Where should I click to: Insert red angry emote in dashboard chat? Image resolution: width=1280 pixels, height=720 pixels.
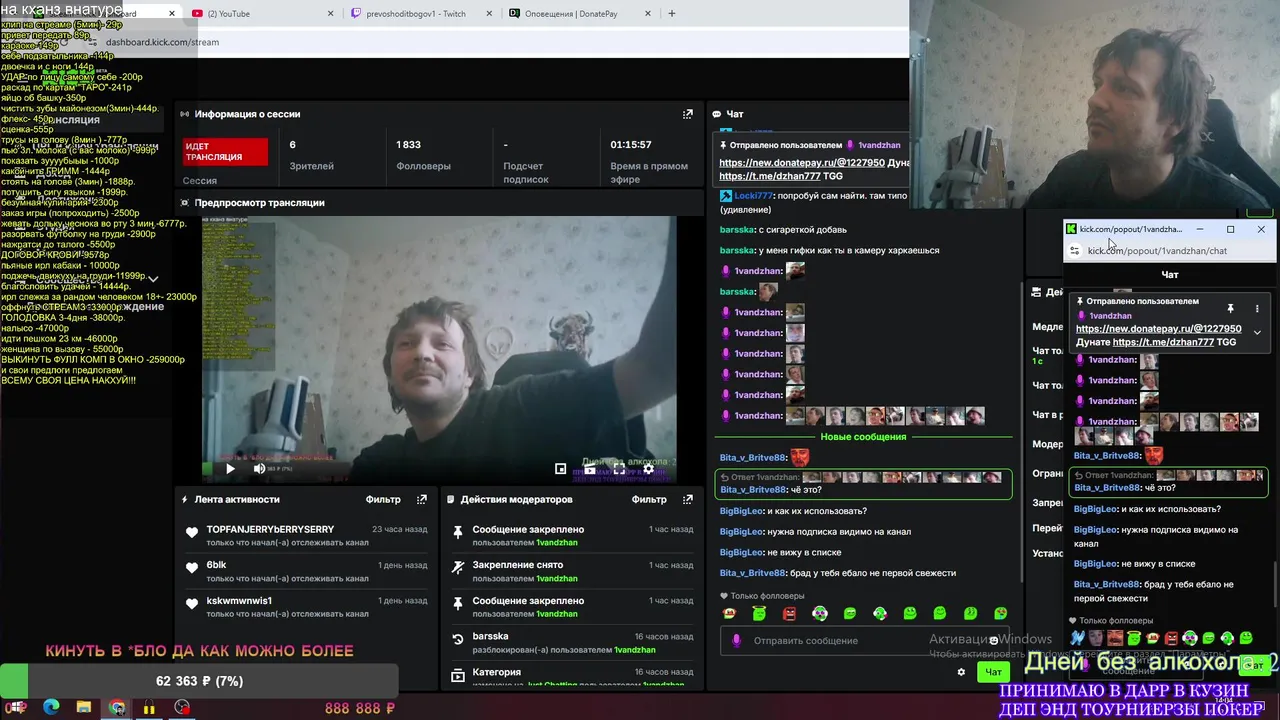(x=789, y=613)
